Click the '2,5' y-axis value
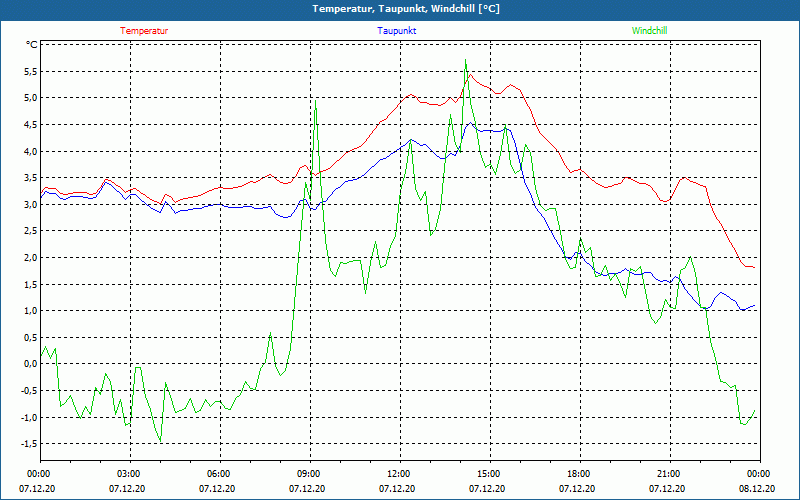 point(31,231)
